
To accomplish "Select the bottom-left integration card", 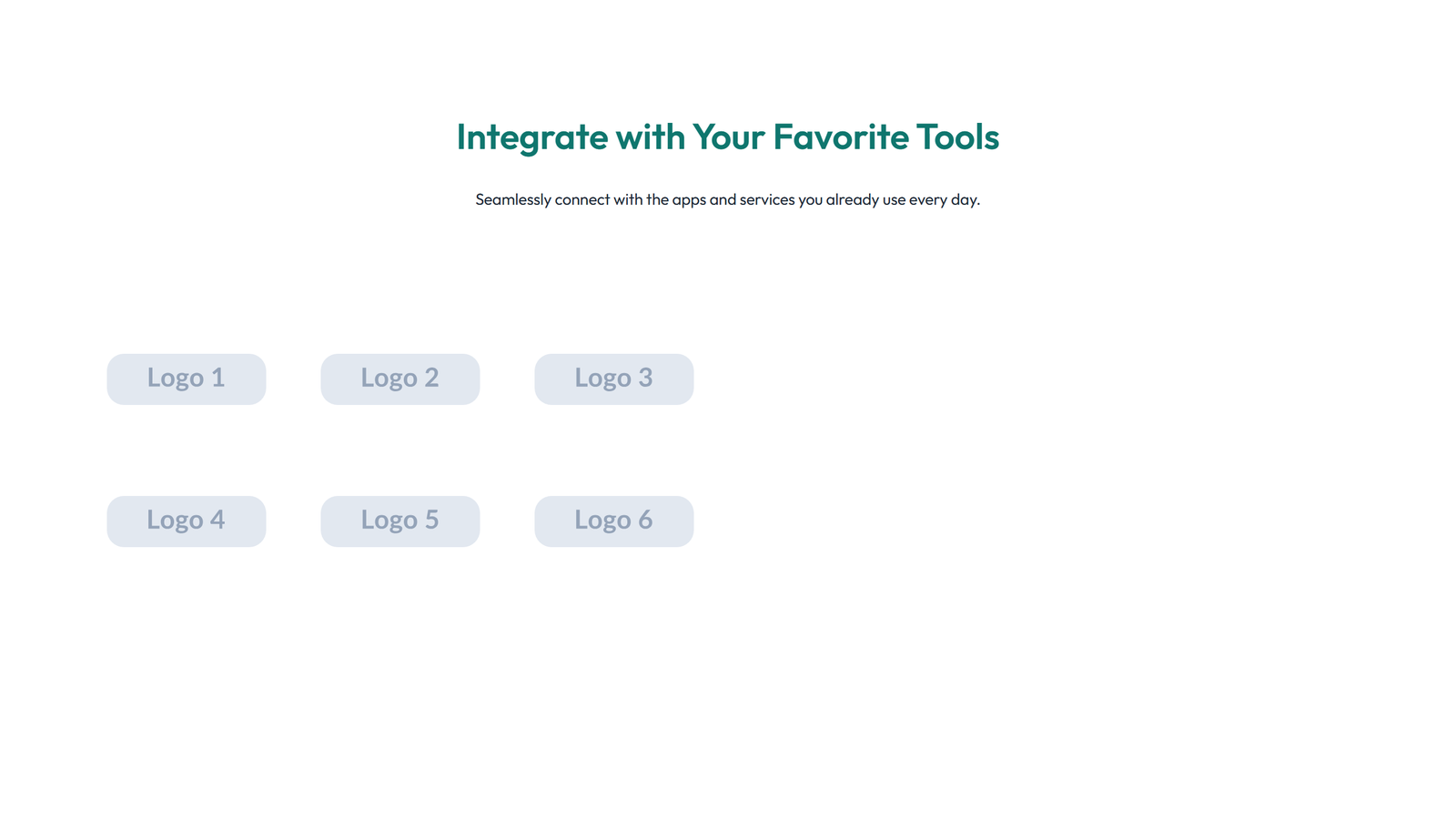I will (x=186, y=521).
